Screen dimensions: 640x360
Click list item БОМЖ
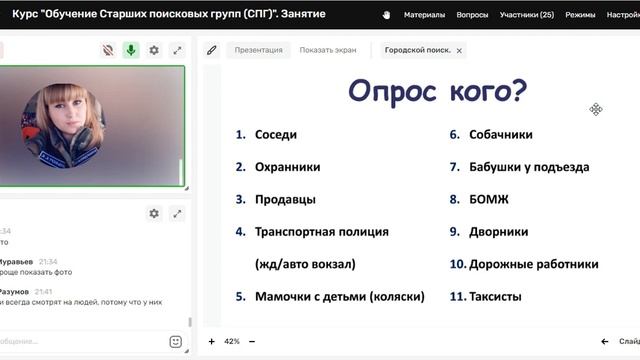489,200
